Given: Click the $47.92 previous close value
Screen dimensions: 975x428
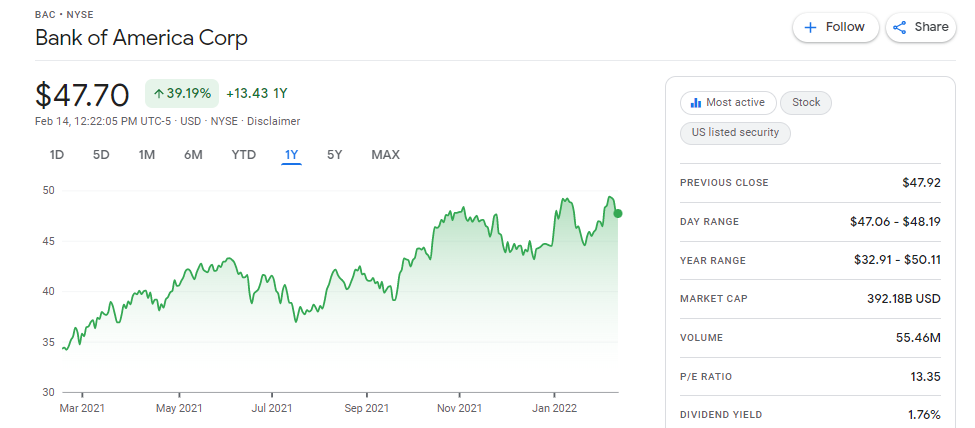Looking at the screenshot, I should pos(922,182).
